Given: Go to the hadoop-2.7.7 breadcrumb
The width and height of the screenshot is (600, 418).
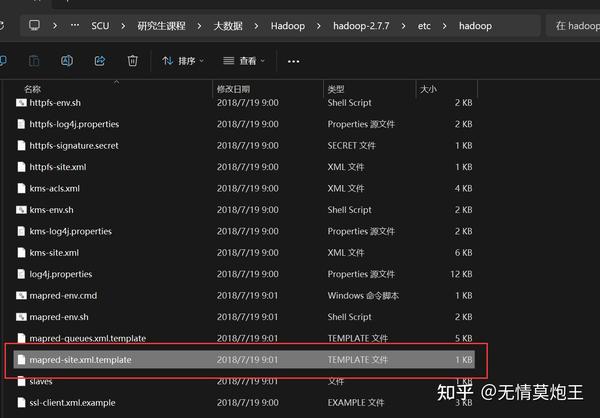Looking at the screenshot, I should click(x=361, y=26).
